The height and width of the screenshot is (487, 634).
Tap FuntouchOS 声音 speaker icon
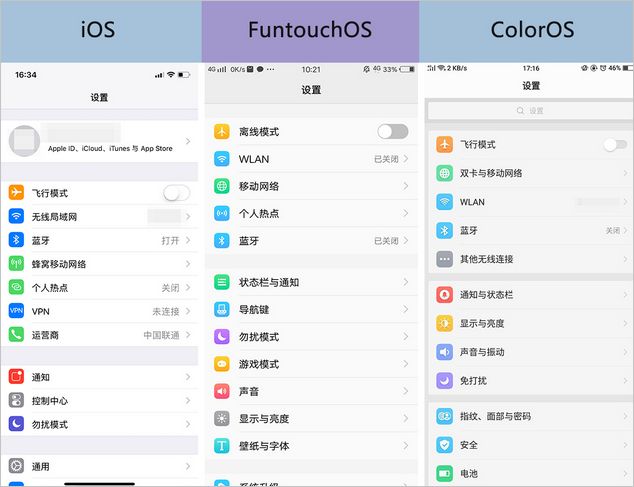click(x=222, y=391)
